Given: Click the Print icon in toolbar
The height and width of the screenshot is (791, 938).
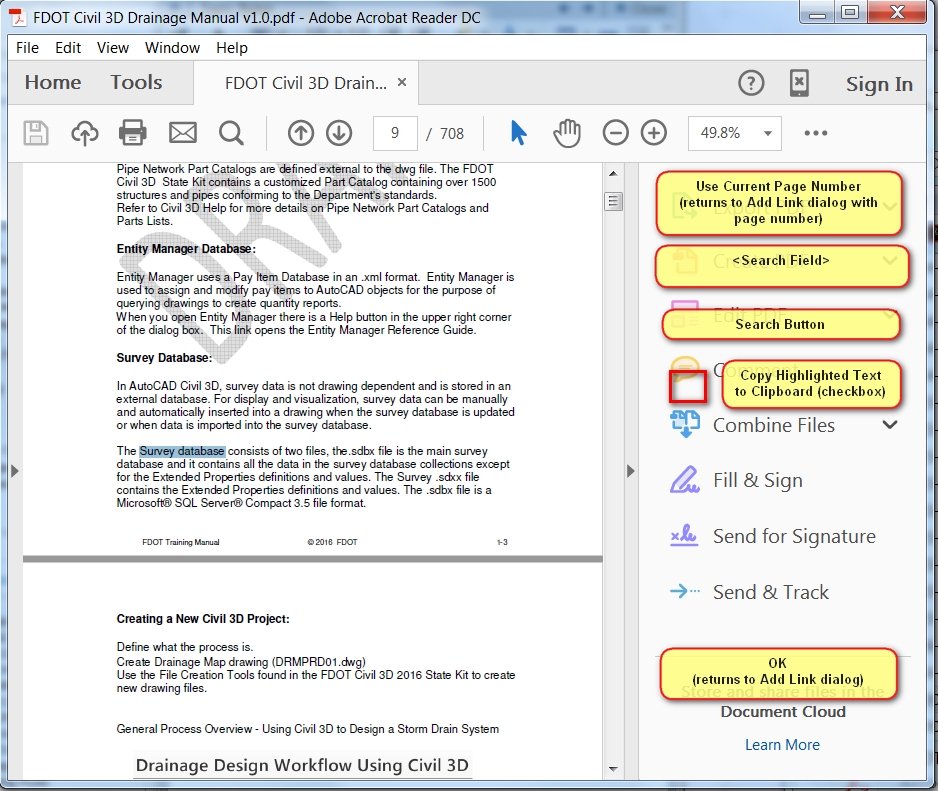Looking at the screenshot, I should [133, 133].
